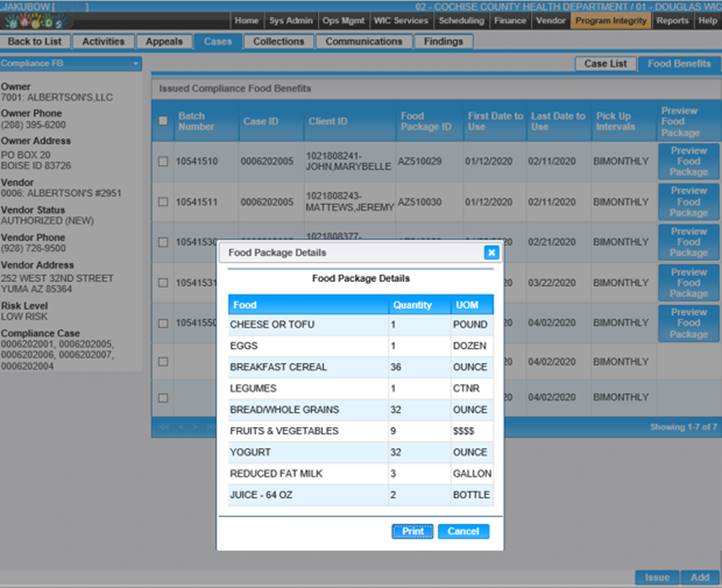Click the Quantity column header in dialog
Screen dimensions: 722x588
(x=419, y=305)
